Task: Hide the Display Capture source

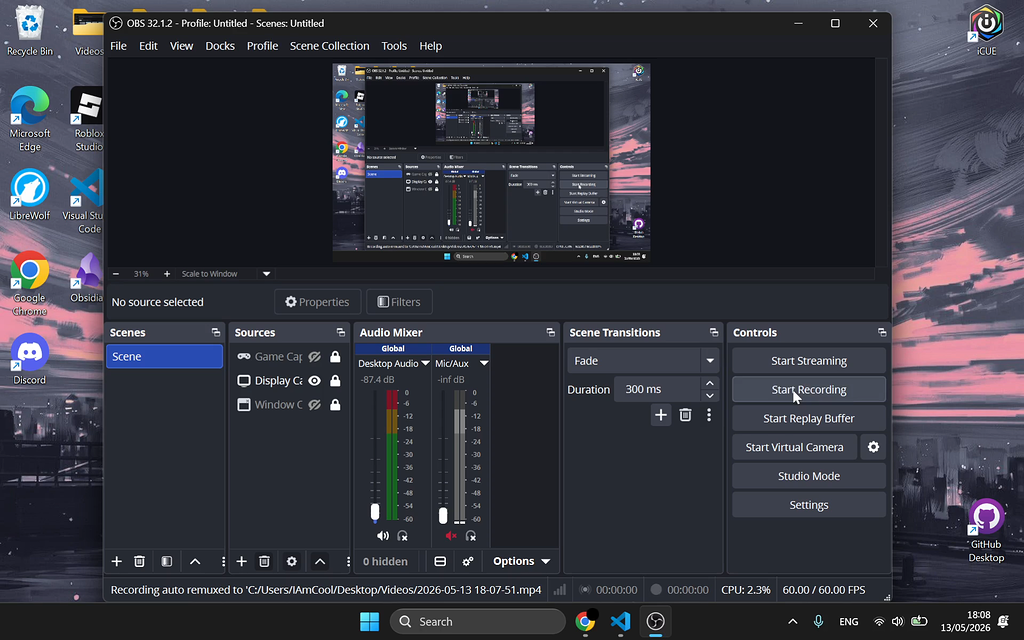Action: click(x=315, y=381)
